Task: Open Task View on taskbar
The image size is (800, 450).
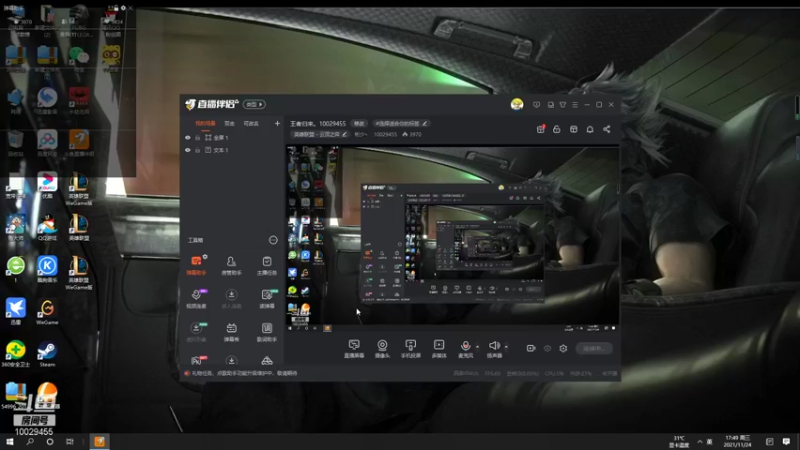Action: 70,441
